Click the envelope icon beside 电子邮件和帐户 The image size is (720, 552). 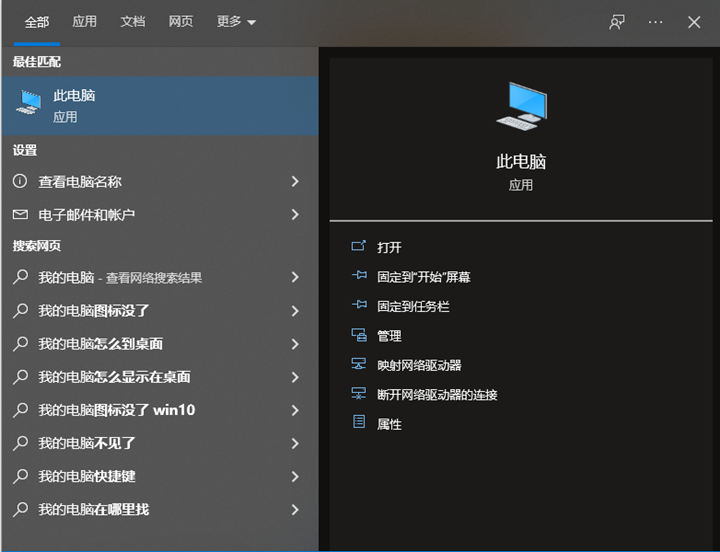20,214
